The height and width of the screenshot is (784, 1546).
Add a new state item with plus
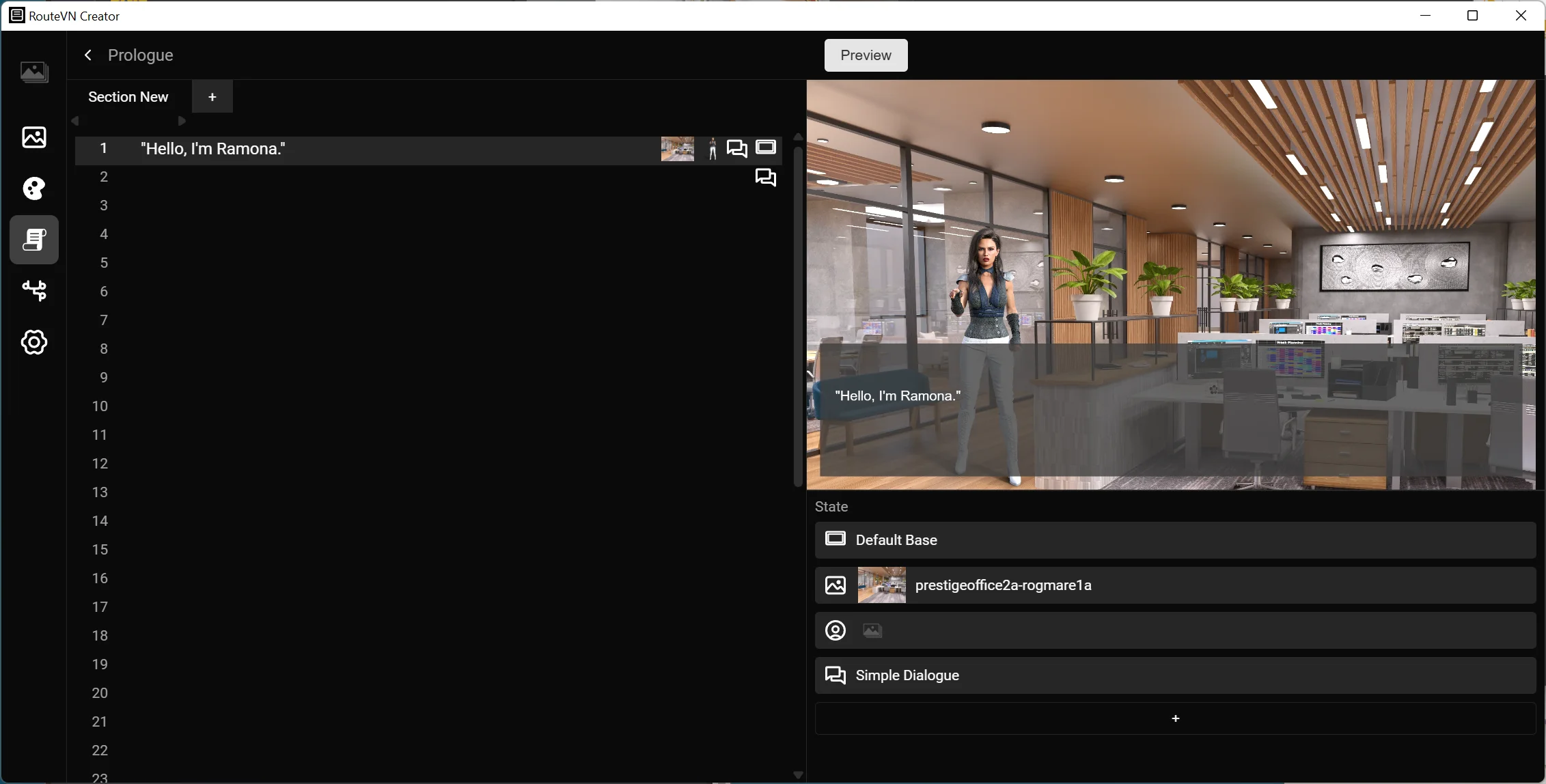pyautogui.click(x=1175, y=718)
